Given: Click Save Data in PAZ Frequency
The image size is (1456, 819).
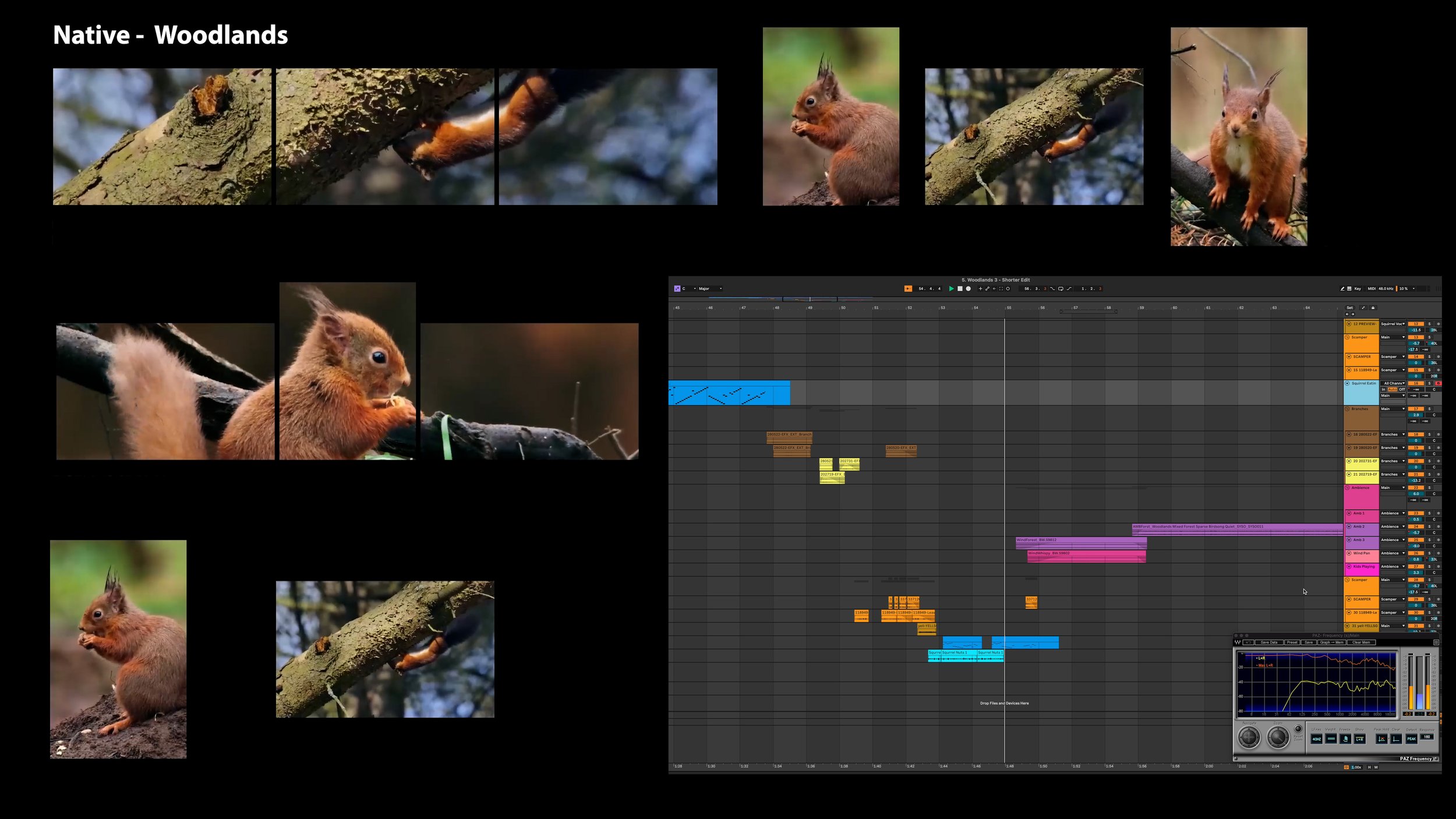Looking at the screenshot, I should point(1268,643).
